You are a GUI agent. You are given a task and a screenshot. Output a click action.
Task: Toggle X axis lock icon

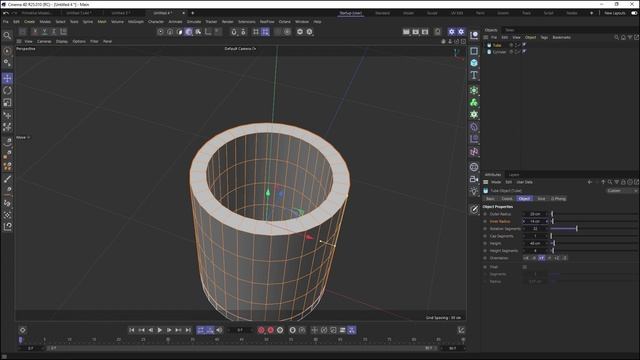point(35,32)
